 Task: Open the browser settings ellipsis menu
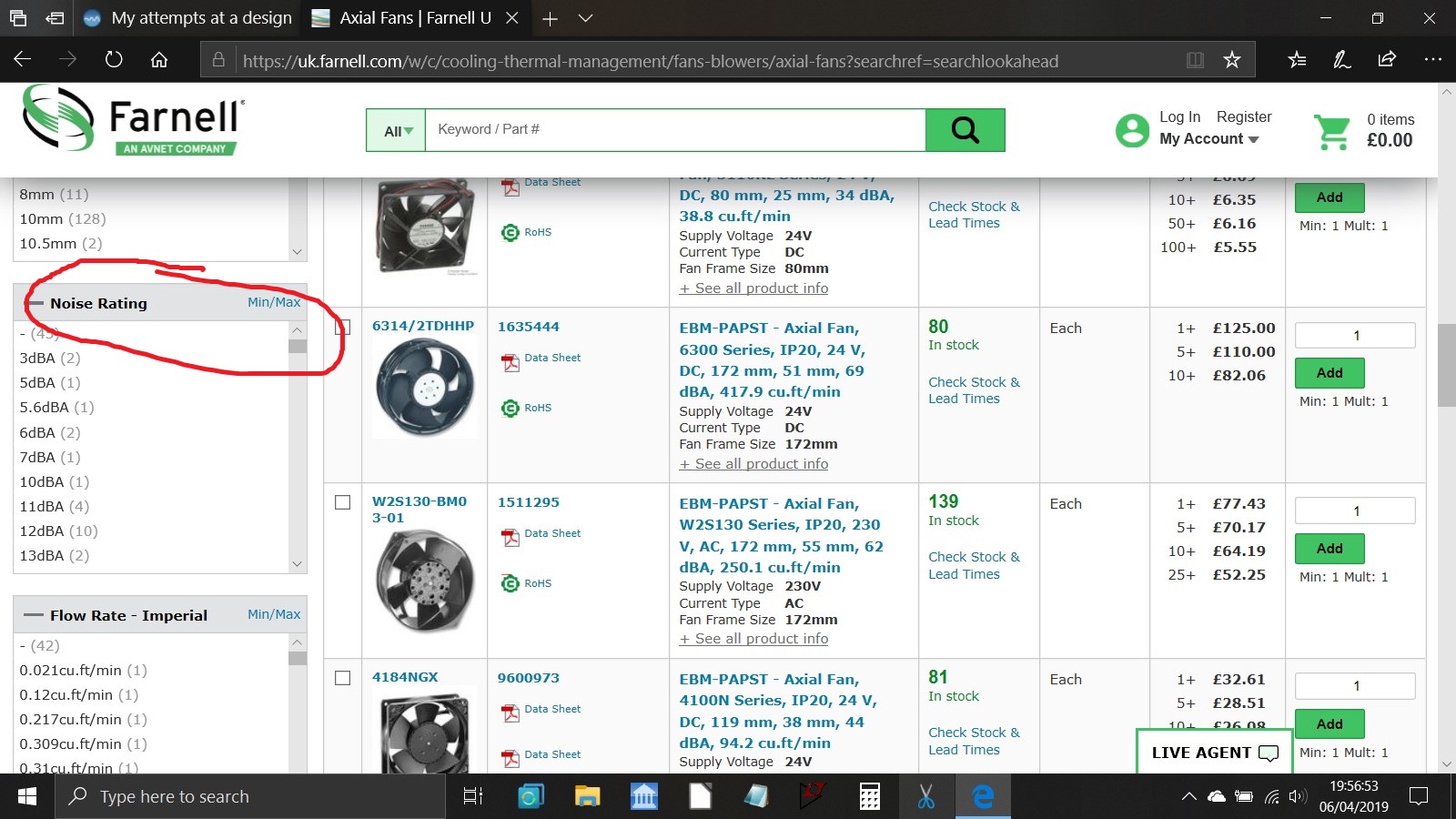pos(1432,60)
